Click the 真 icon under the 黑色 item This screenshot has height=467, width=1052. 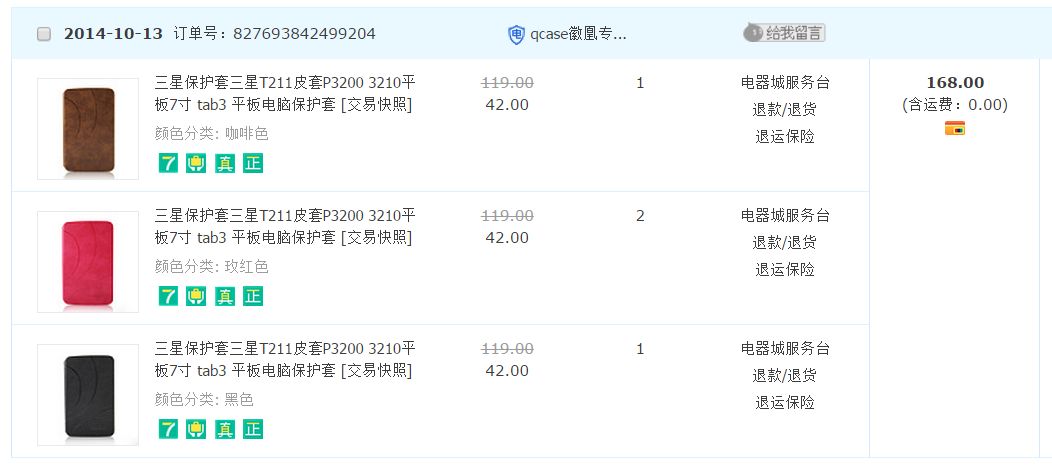pyautogui.click(x=225, y=429)
